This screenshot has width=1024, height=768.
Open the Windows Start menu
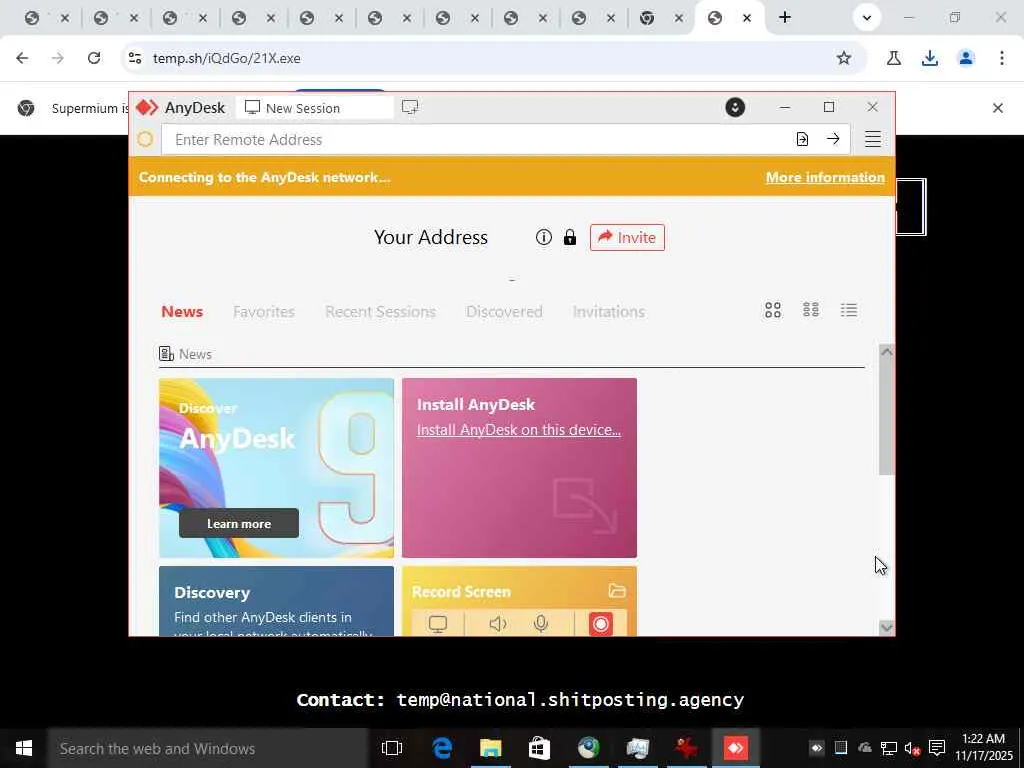(24, 748)
